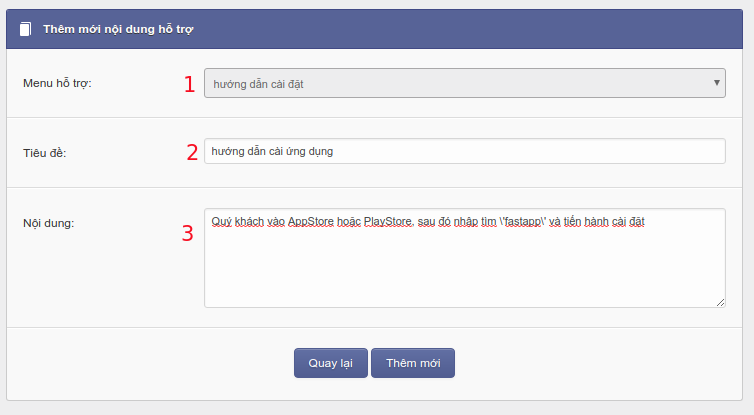This screenshot has height=415, width=754.
Task: Click the textarea resize handle corner
Action: click(720, 302)
